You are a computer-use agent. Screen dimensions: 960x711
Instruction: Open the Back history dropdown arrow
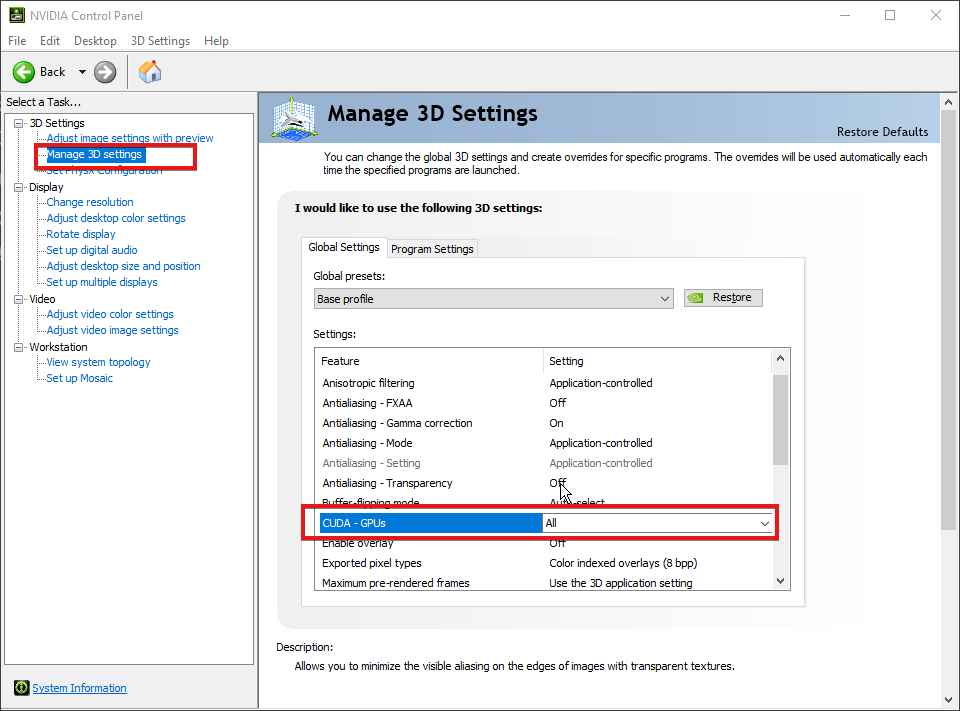click(x=82, y=72)
